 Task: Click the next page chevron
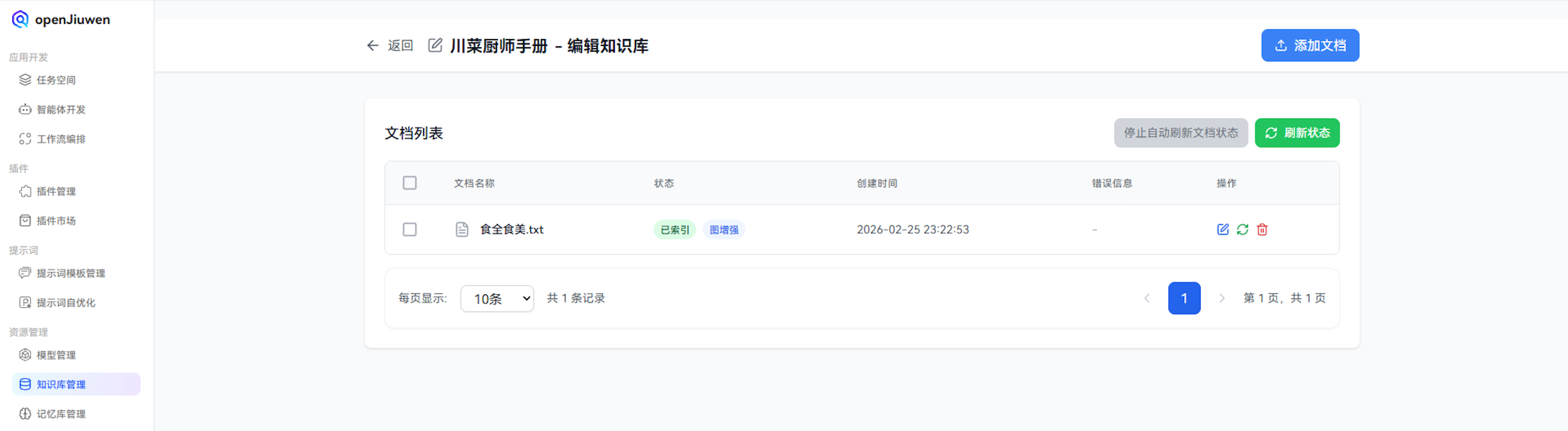[x=1222, y=298]
